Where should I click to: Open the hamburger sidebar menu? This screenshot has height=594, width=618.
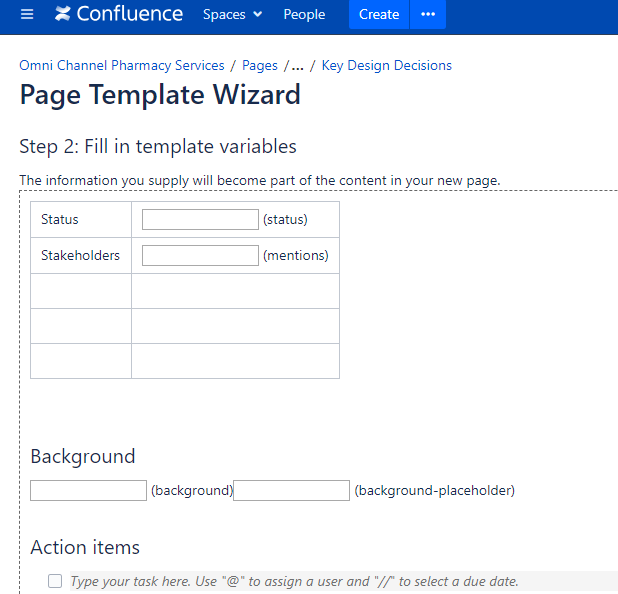tap(27, 15)
